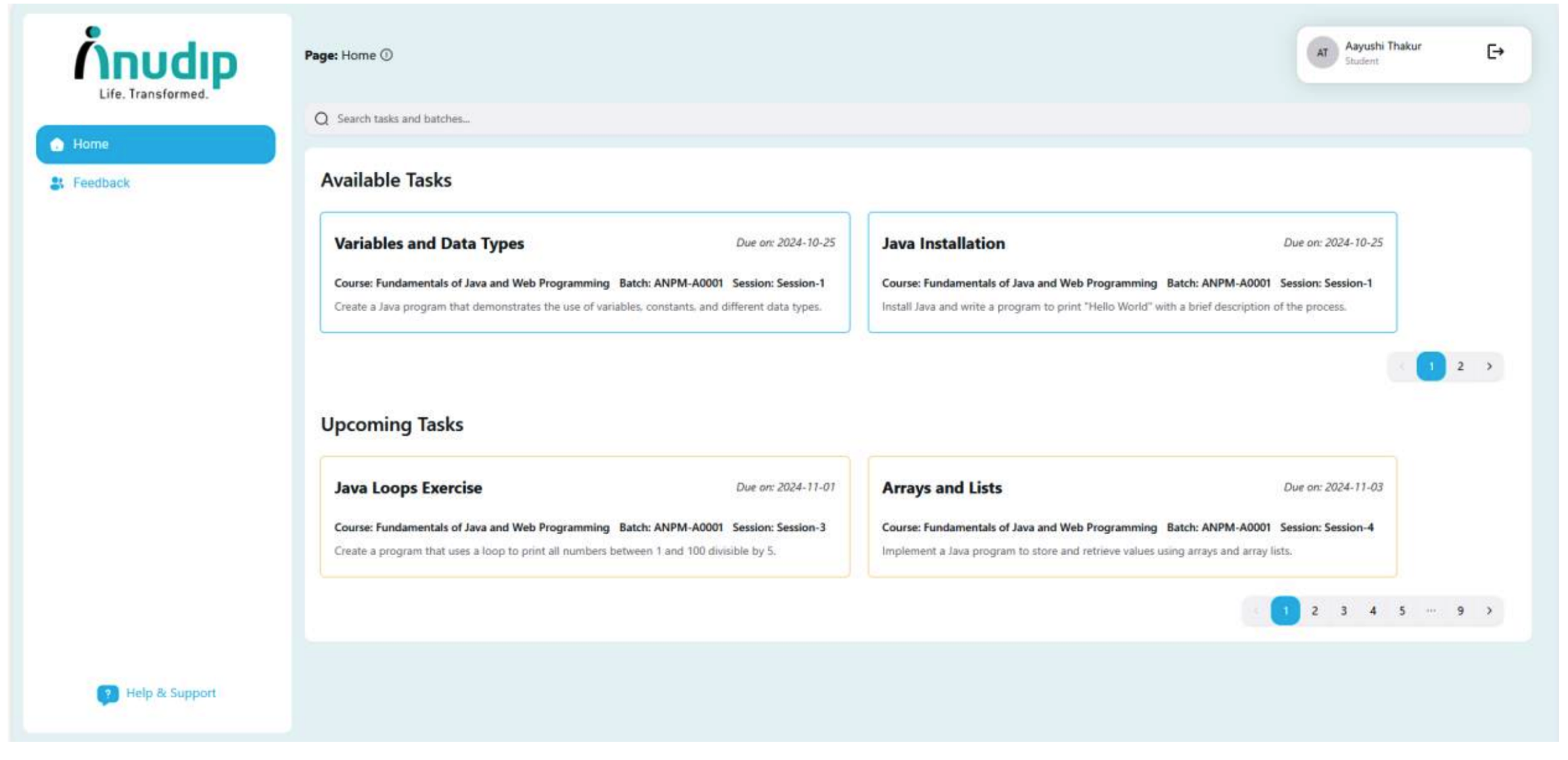Open the Java Installation task card

(1131, 272)
